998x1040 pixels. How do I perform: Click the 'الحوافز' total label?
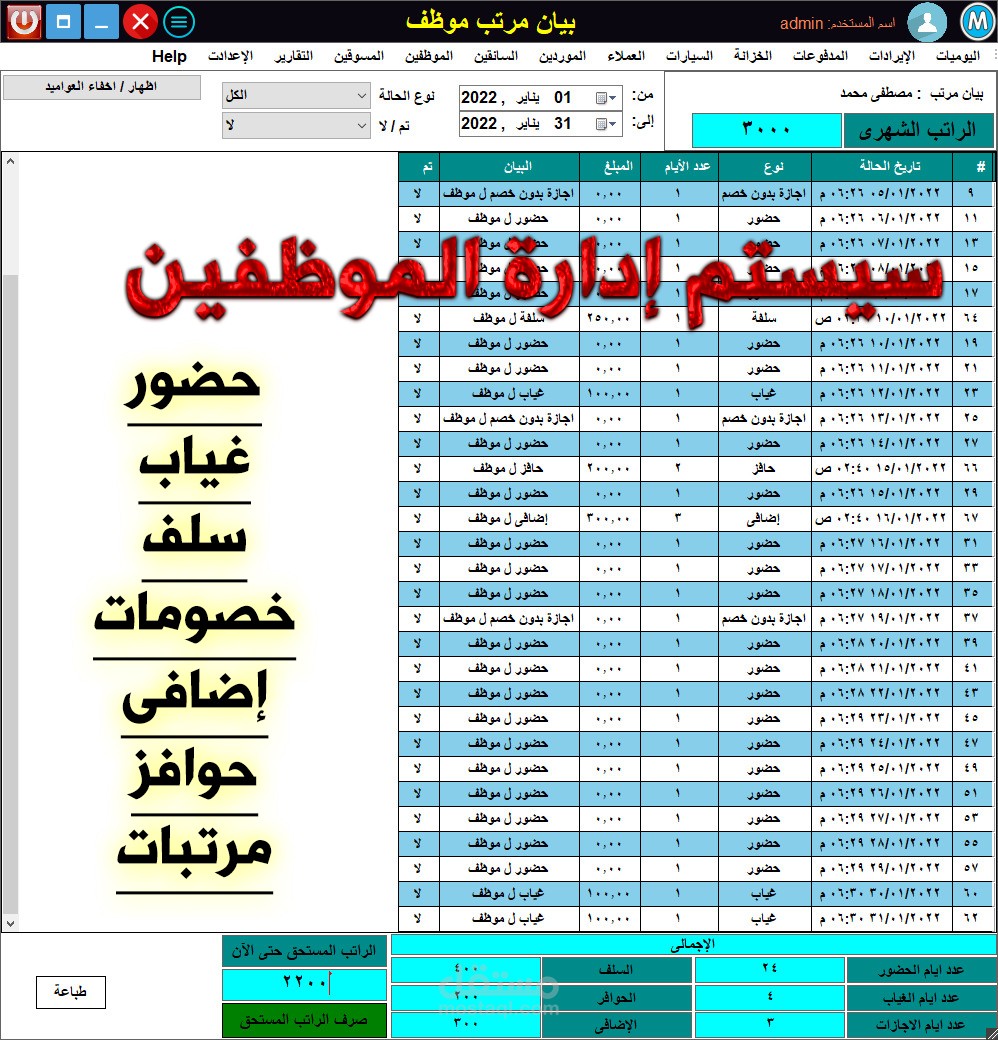(617, 998)
